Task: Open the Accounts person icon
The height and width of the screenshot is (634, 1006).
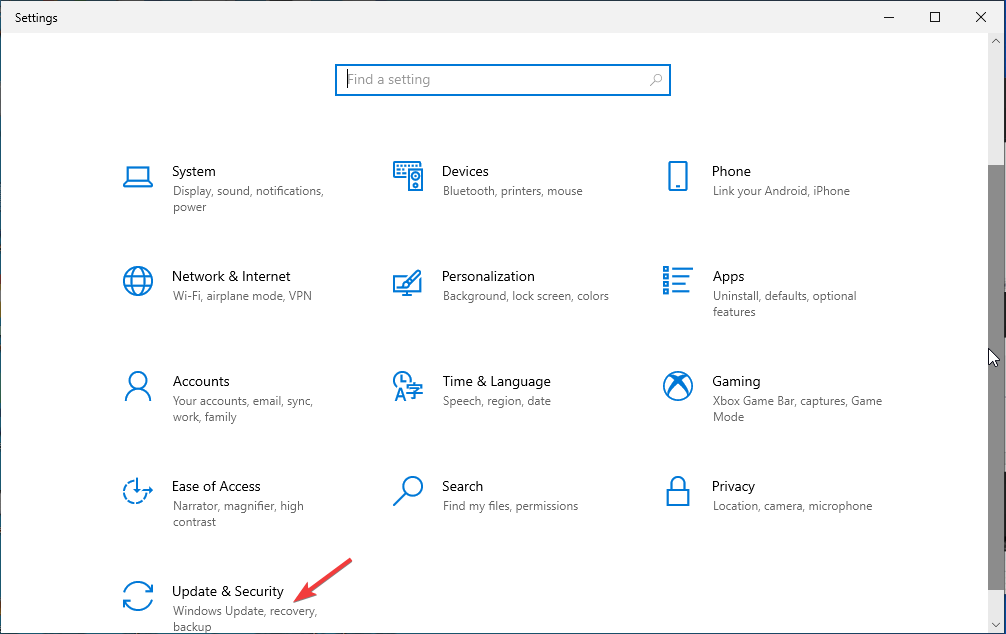Action: [137, 386]
